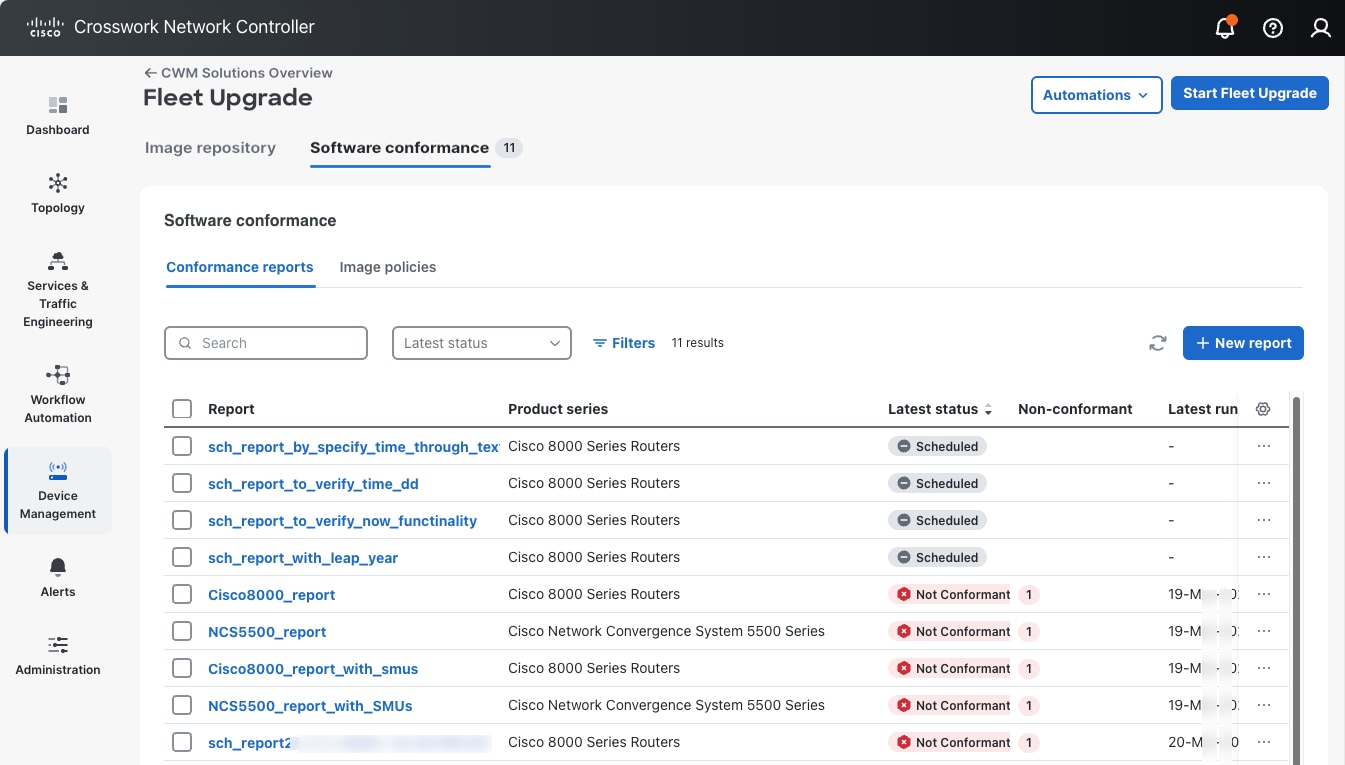The width and height of the screenshot is (1345, 765).
Task: Expand the Latest status dropdown
Action: [481, 343]
